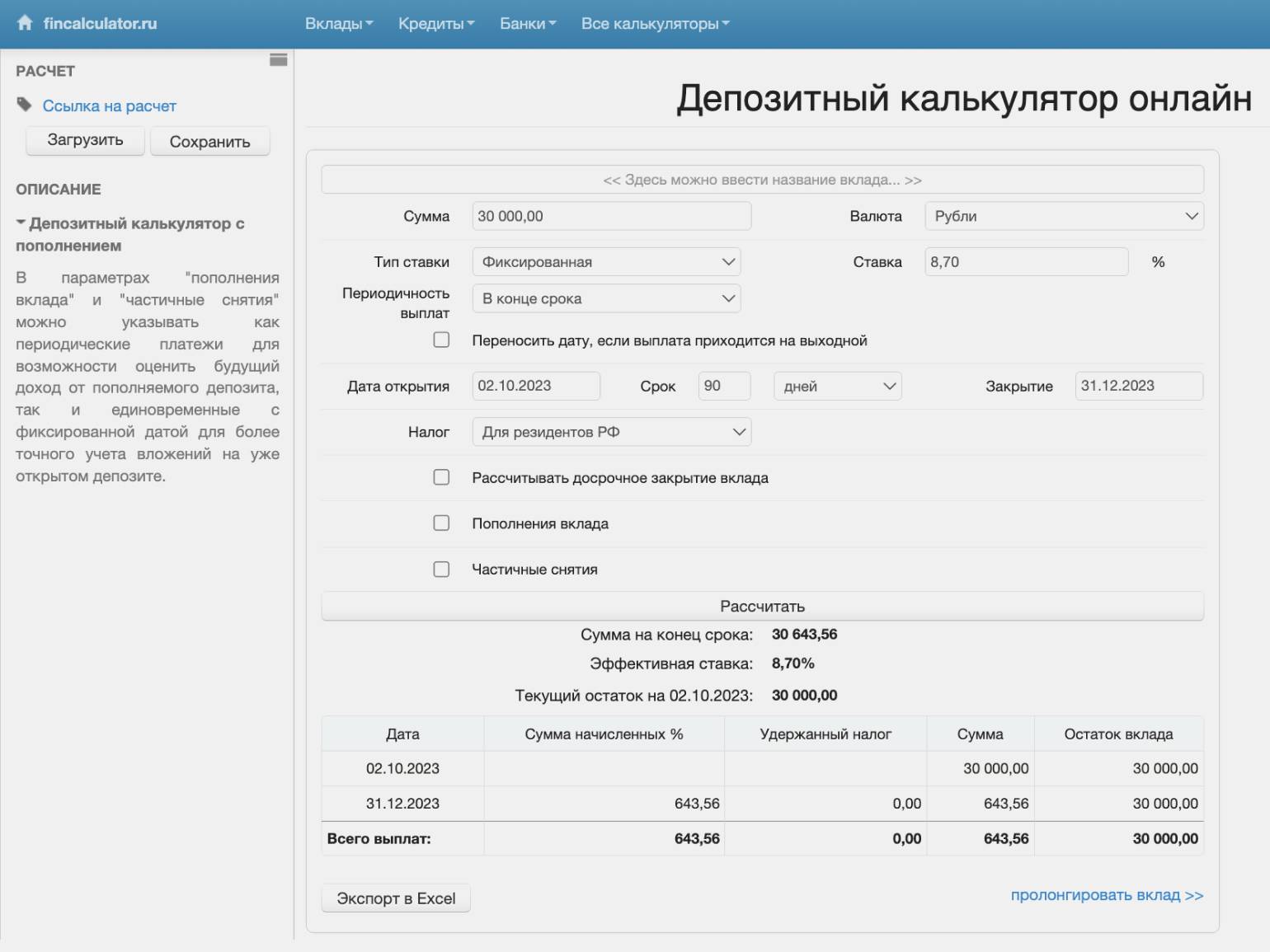Viewport: 1270px width, 952px height.
Task: Open the Налог dropdown for residents
Action: click(611, 432)
